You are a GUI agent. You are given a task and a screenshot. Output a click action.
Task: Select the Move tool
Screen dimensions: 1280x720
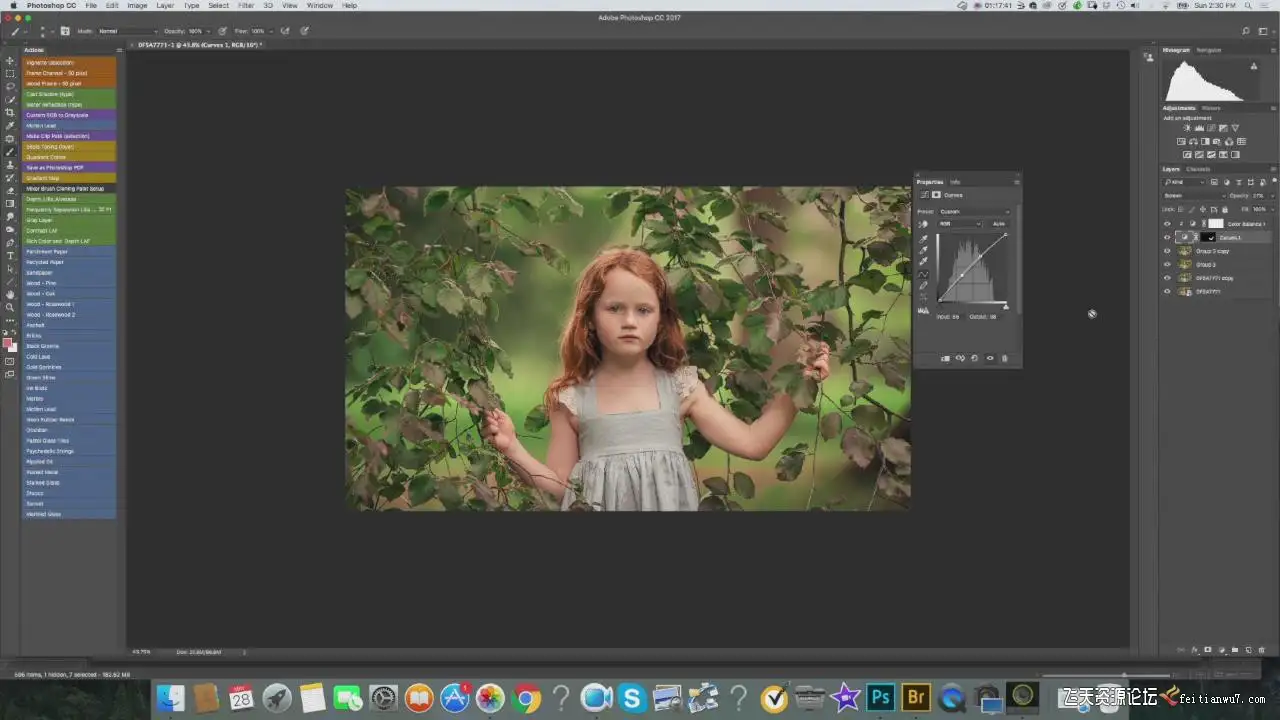pos(10,61)
